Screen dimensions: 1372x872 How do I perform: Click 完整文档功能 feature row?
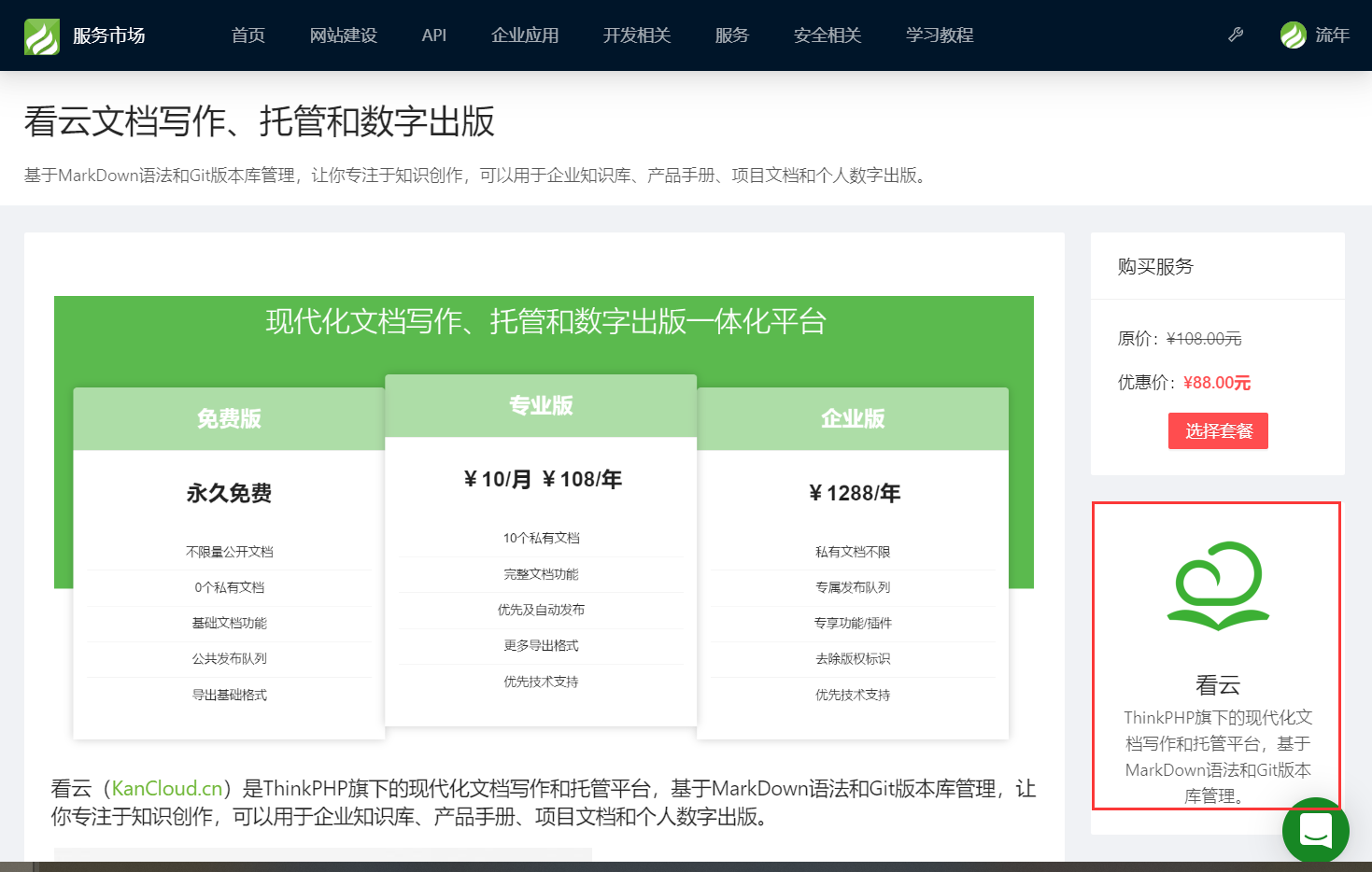(541, 574)
